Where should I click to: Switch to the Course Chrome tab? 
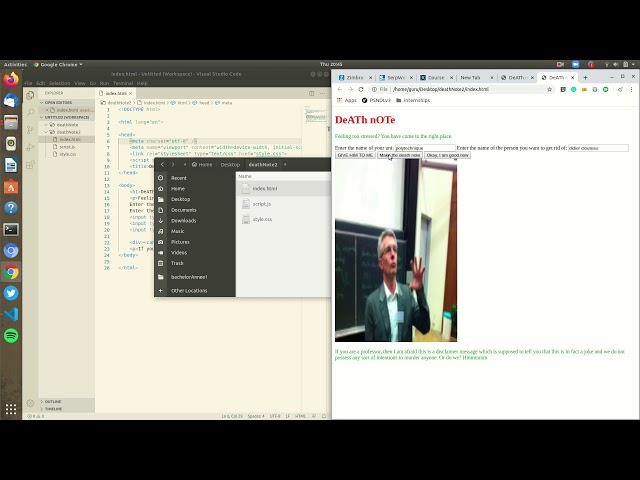click(436, 78)
